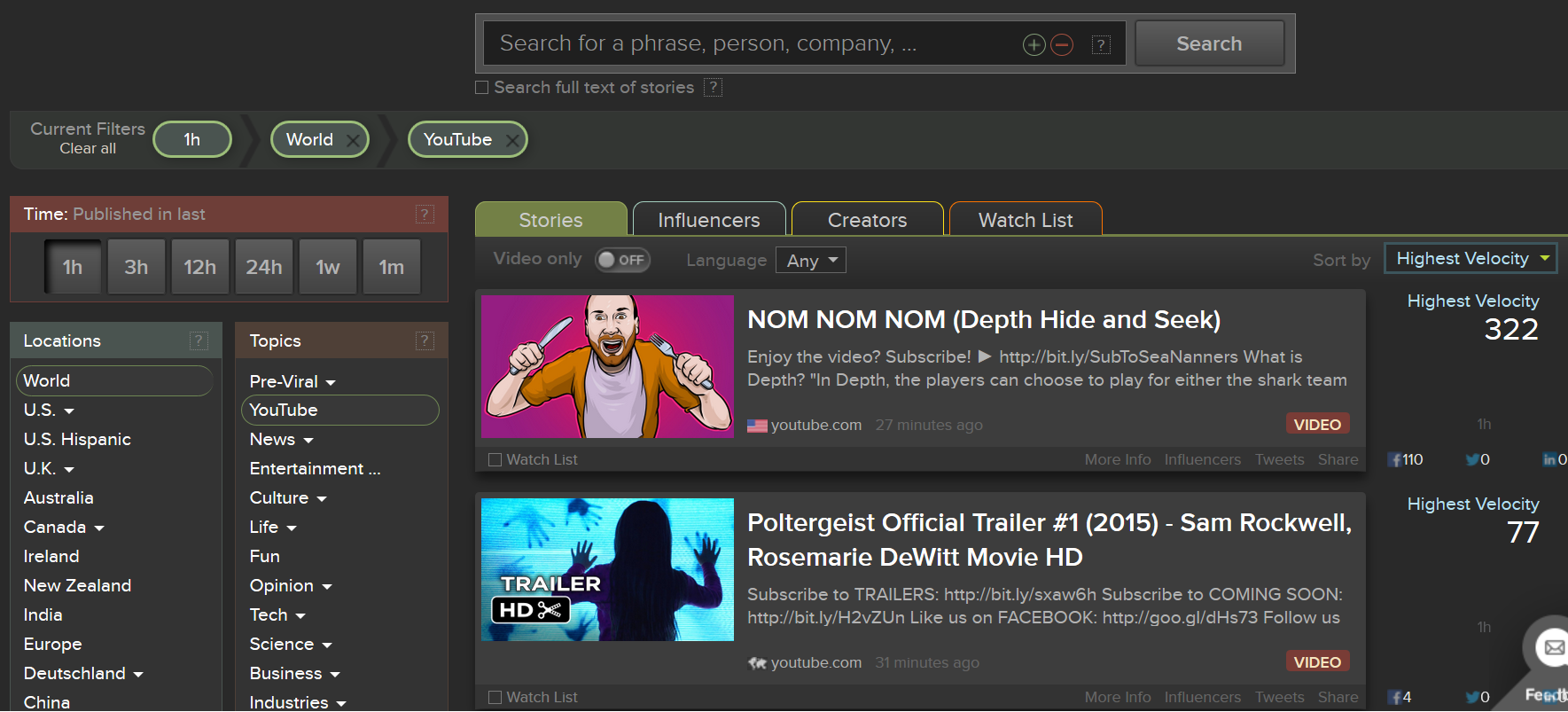The width and height of the screenshot is (1568, 712).
Task: Select World in Locations list
Action: [x=114, y=380]
